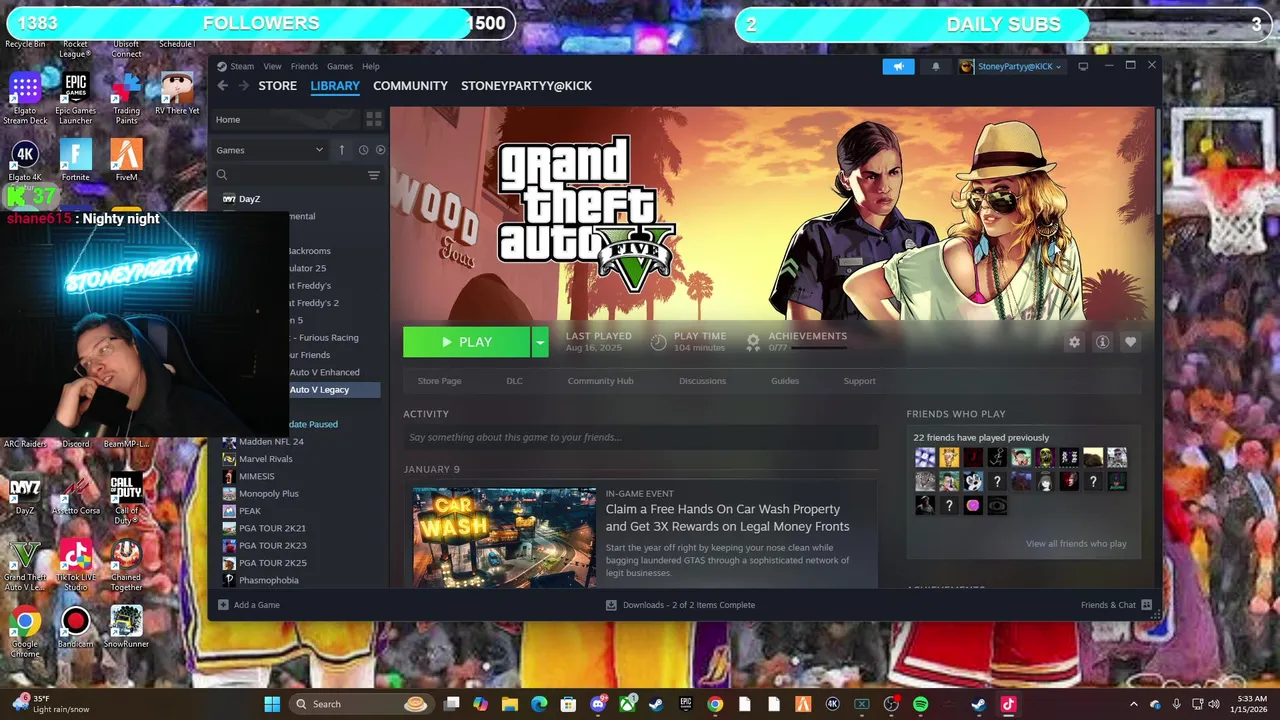1280x720 pixels.
Task: Click the Windows Start button
Action: point(272,704)
